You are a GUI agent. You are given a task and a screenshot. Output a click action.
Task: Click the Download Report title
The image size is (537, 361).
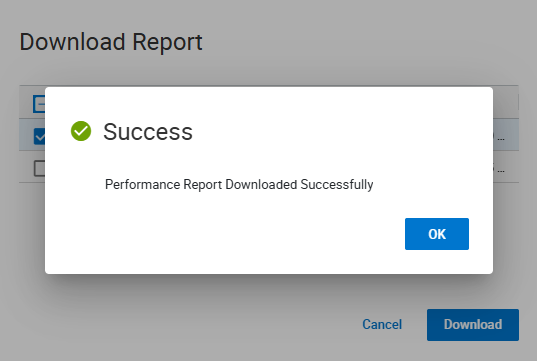pyautogui.click(x=111, y=42)
